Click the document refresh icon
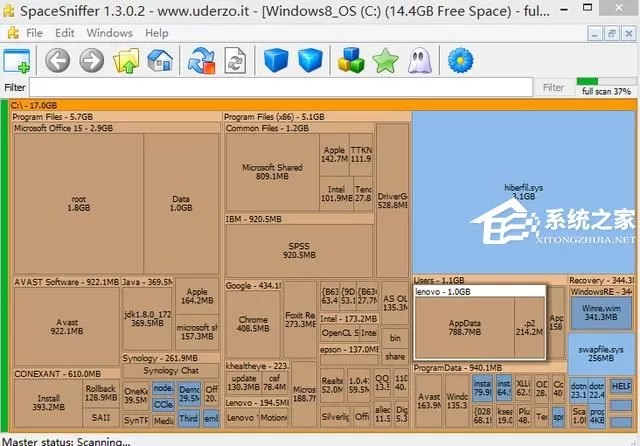 (235, 61)
